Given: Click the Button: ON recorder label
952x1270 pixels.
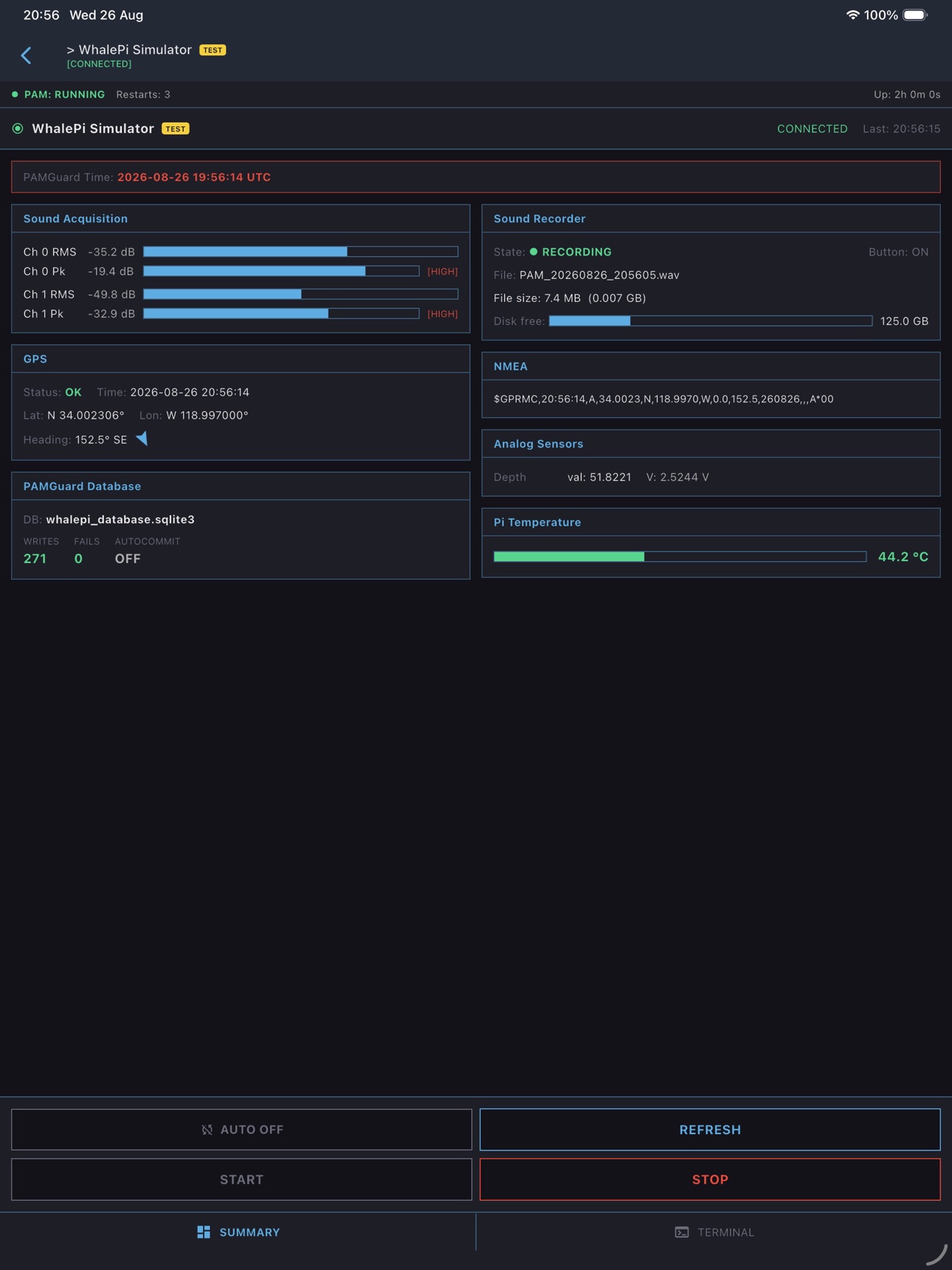Looking at the screenshot, I should (x=898, y=252).
